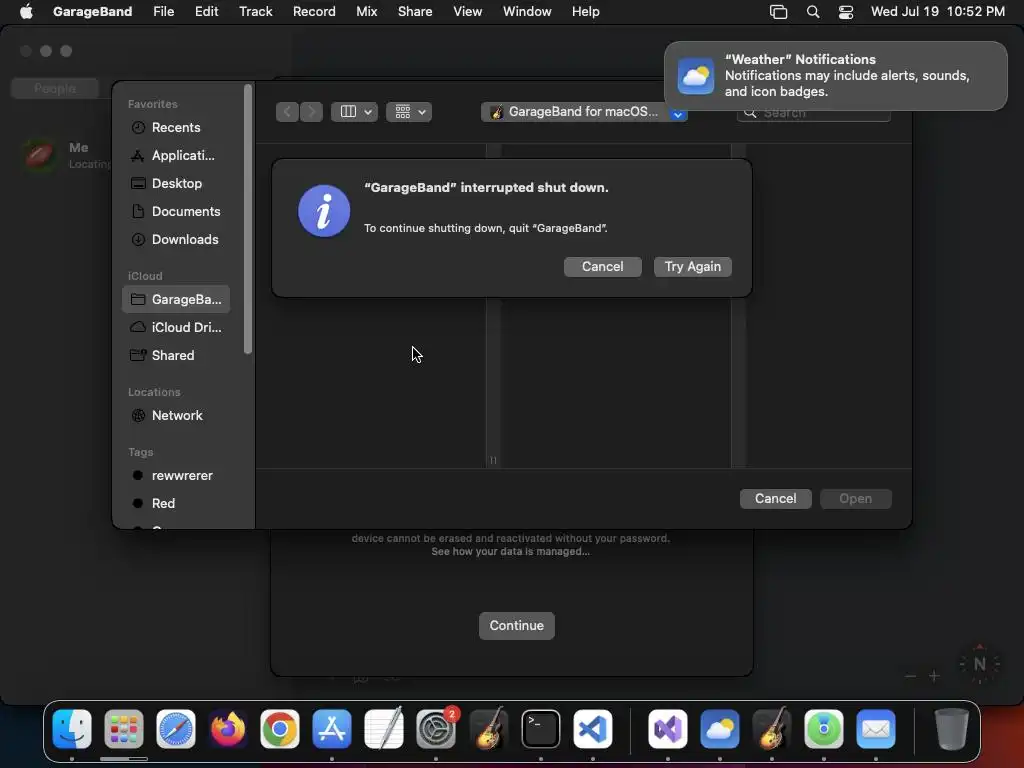This screenshot has height=768, width=1024.
Task: Select Network under Locations
Action: point(176,415)
